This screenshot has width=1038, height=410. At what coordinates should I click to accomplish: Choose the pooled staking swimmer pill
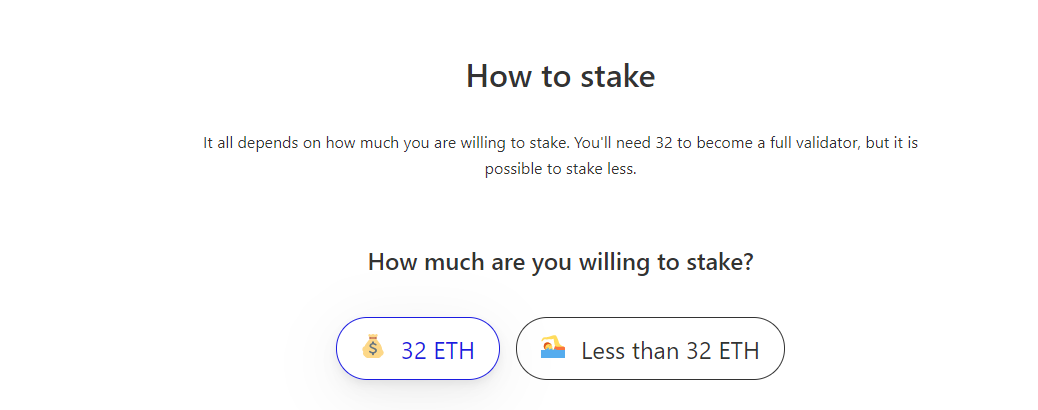click(650, 348)
